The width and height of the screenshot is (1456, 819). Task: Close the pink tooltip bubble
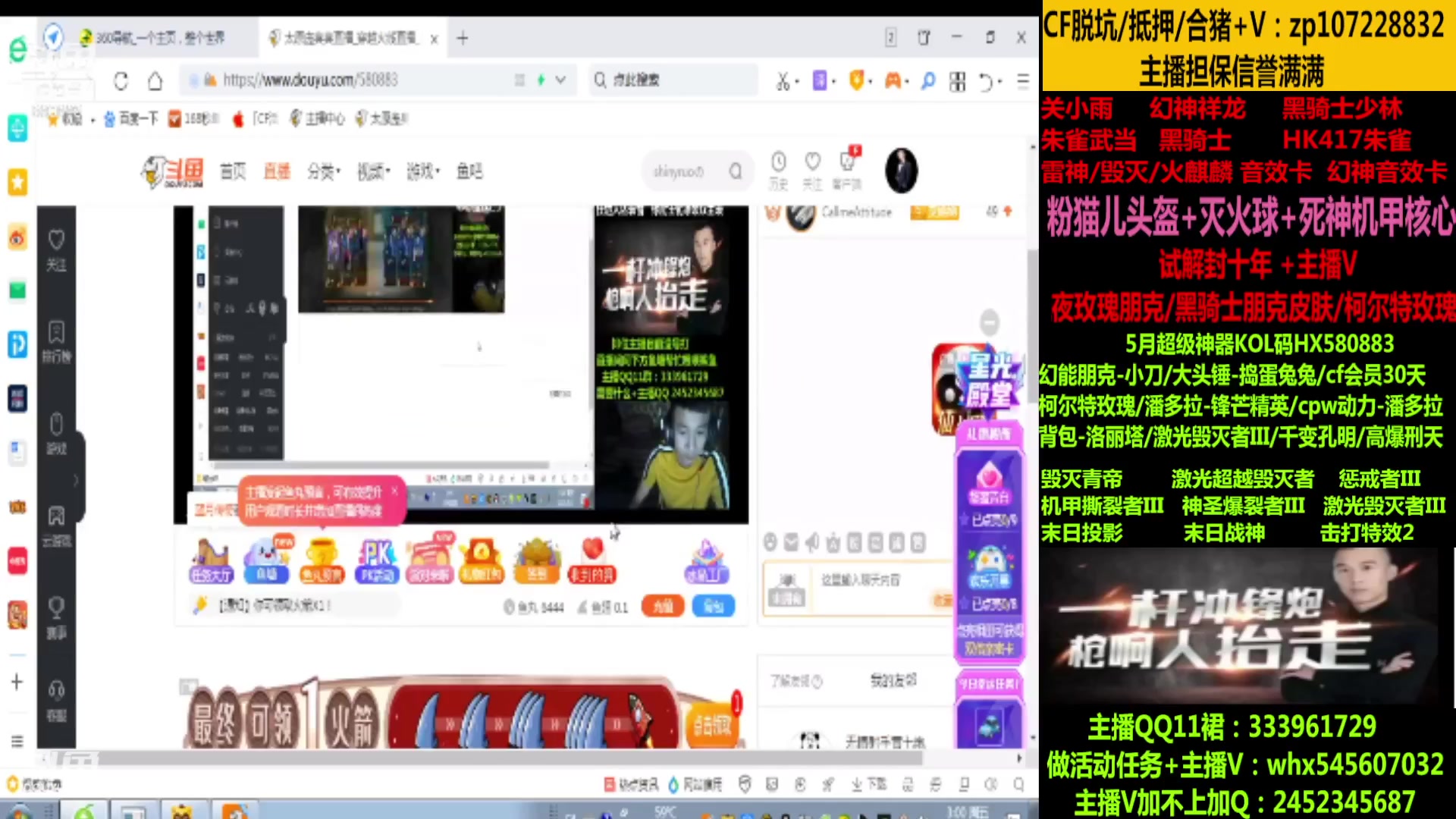[x=394, y=491]
